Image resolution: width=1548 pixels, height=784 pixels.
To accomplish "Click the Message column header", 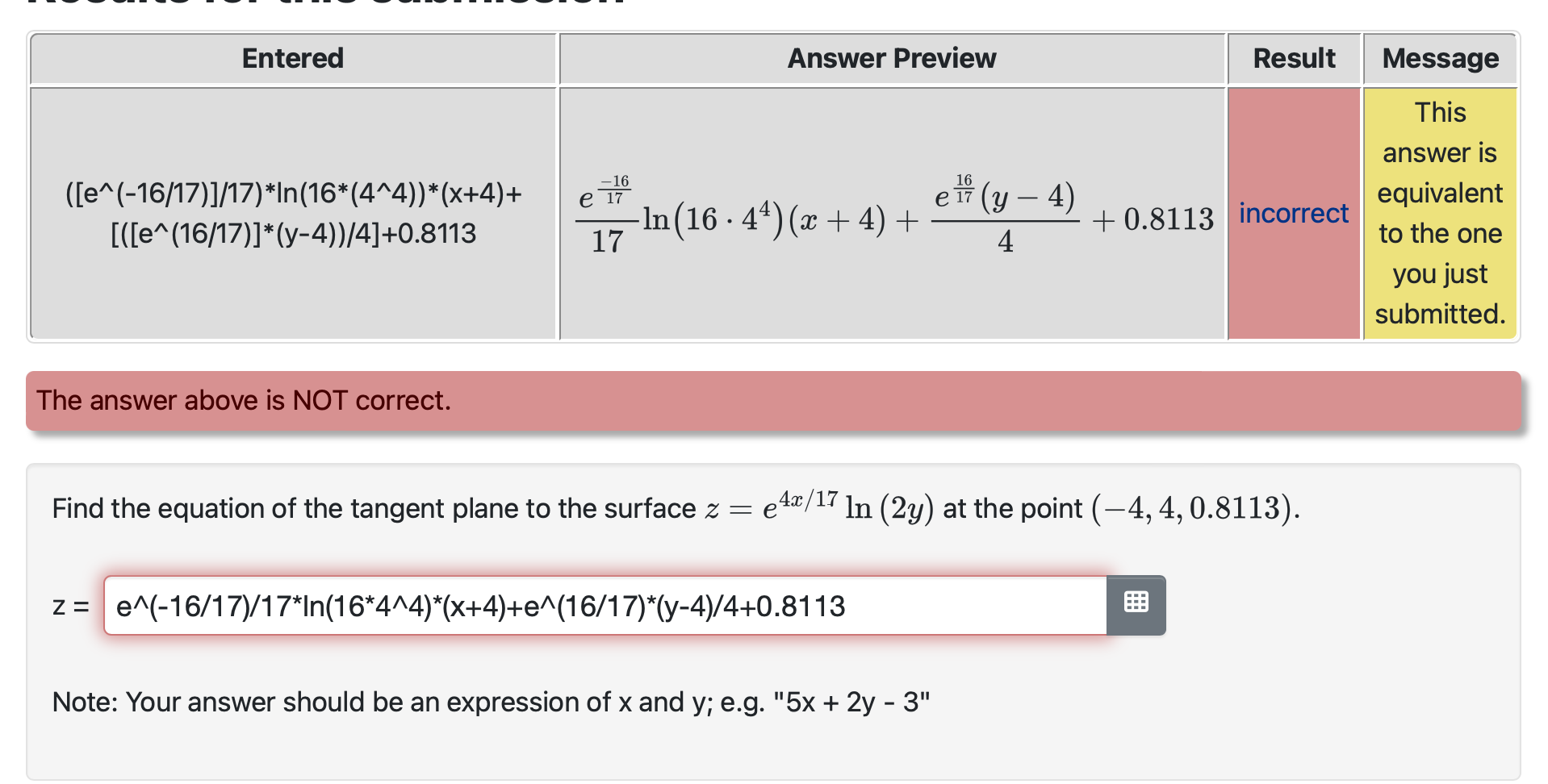I will pos(1439,57).
